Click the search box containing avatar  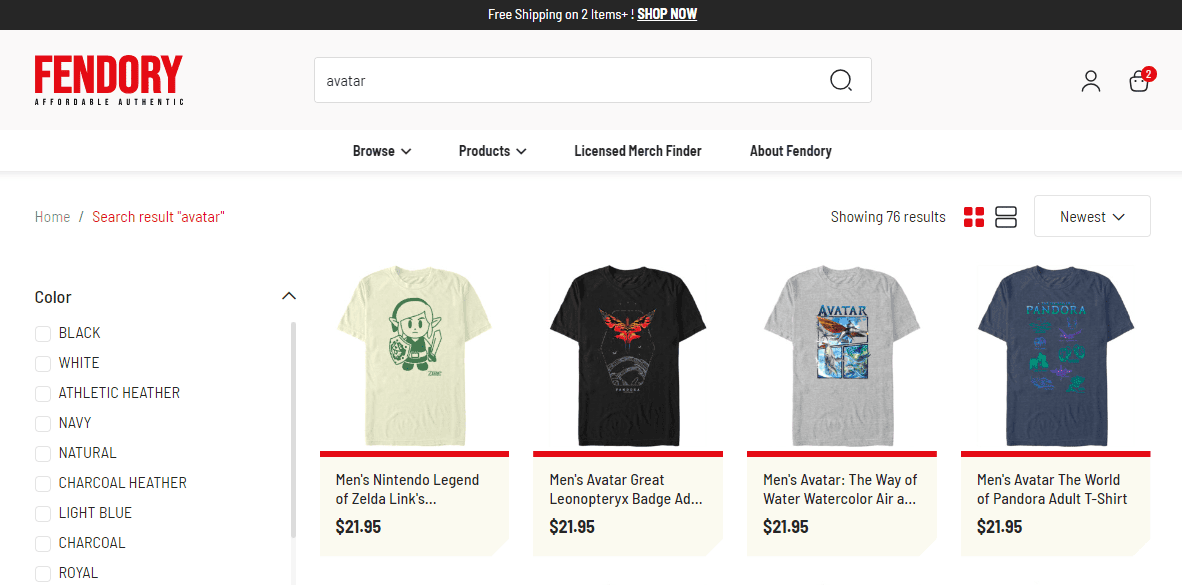(x=570, y=80)
